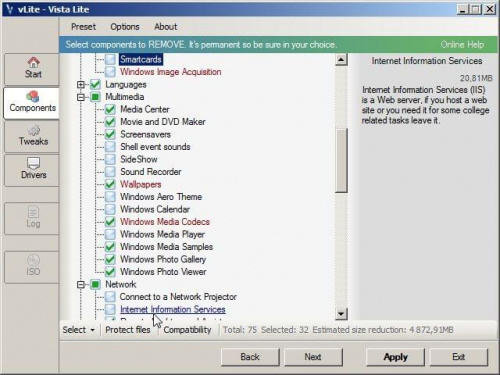Check Connect to a Network Projector
The width and height of the screenshot is (500, 375).
[x=110, y=297]
